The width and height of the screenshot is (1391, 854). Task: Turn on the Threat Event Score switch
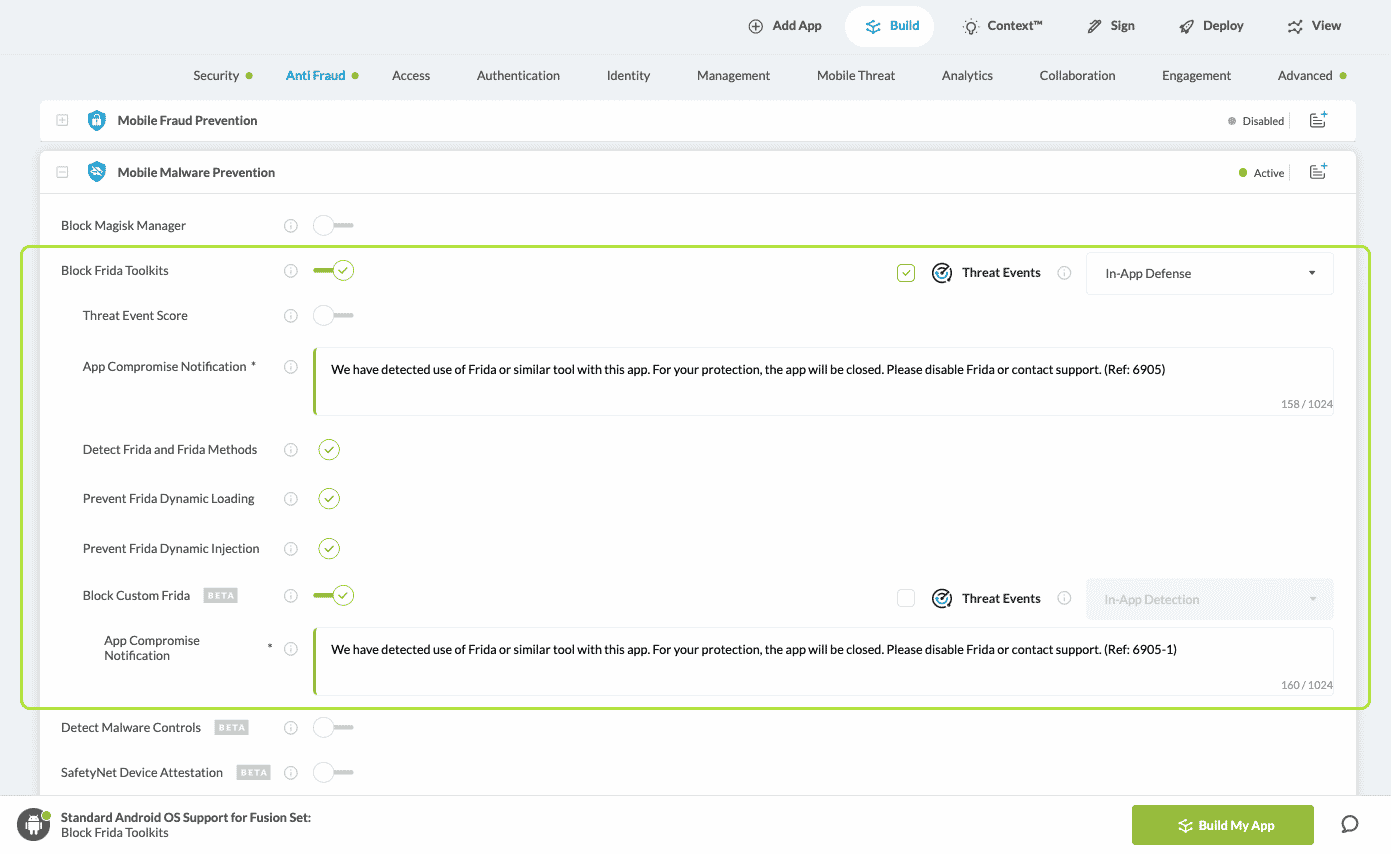pos(332,316)
